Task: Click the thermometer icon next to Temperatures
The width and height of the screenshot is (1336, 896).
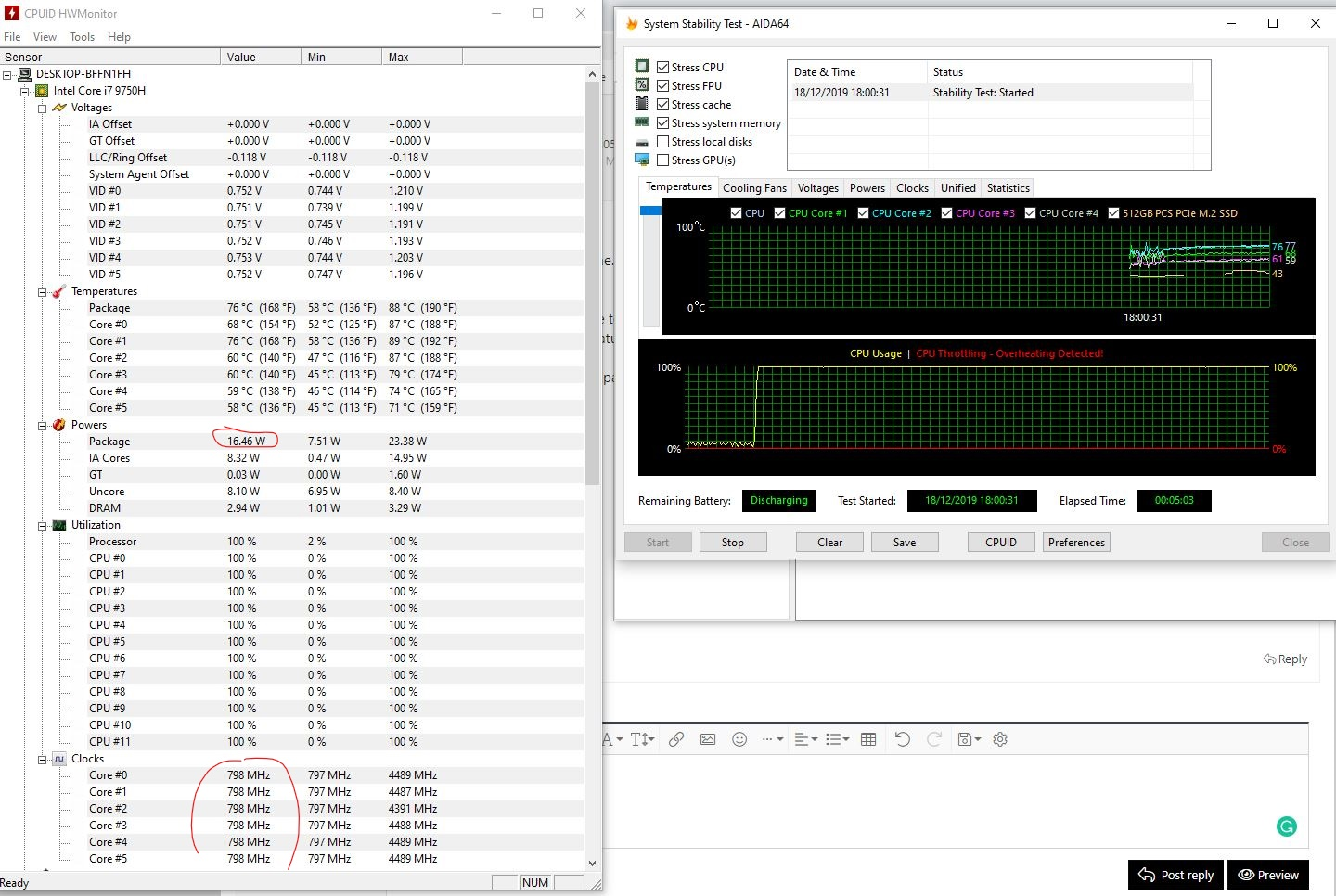Action: tap(59, 291)
